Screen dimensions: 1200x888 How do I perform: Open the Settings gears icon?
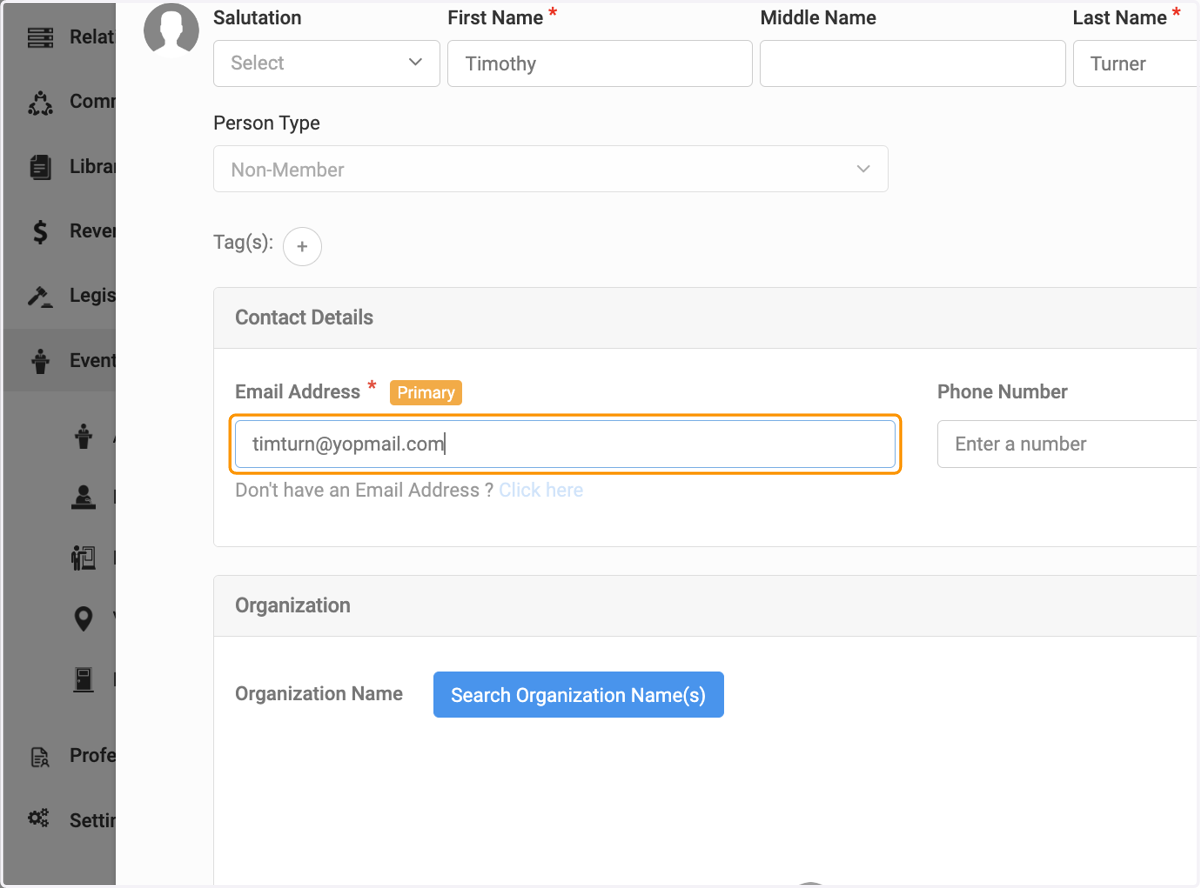(40, 819)
